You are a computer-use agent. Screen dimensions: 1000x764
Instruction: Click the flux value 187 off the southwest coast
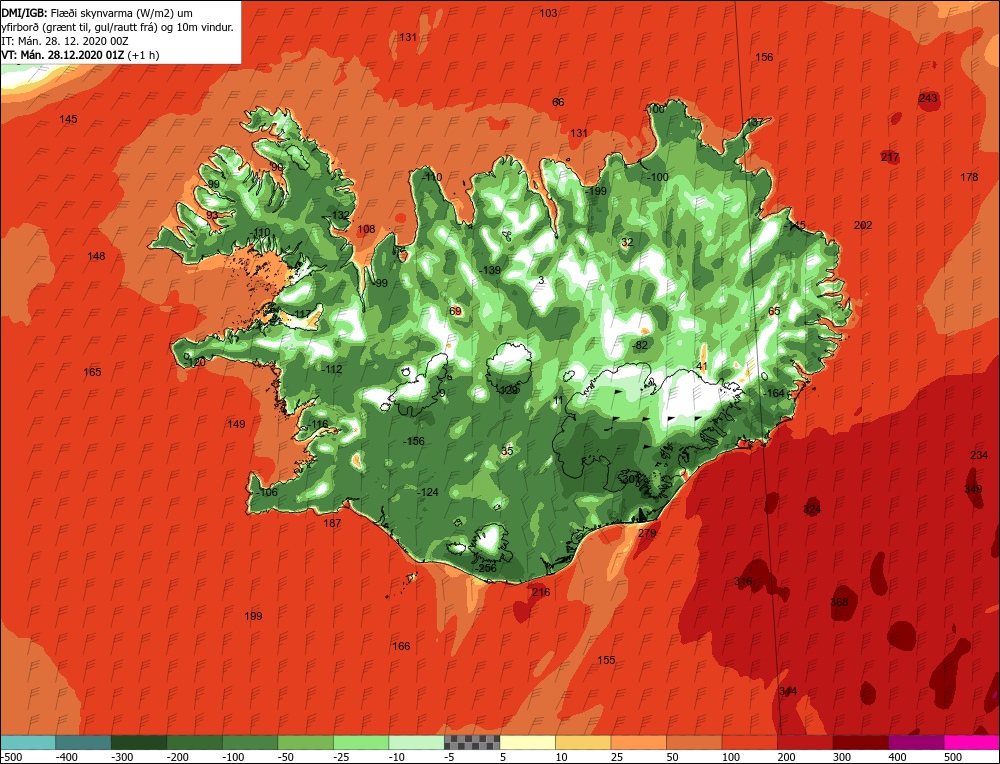tap(332, 523)
